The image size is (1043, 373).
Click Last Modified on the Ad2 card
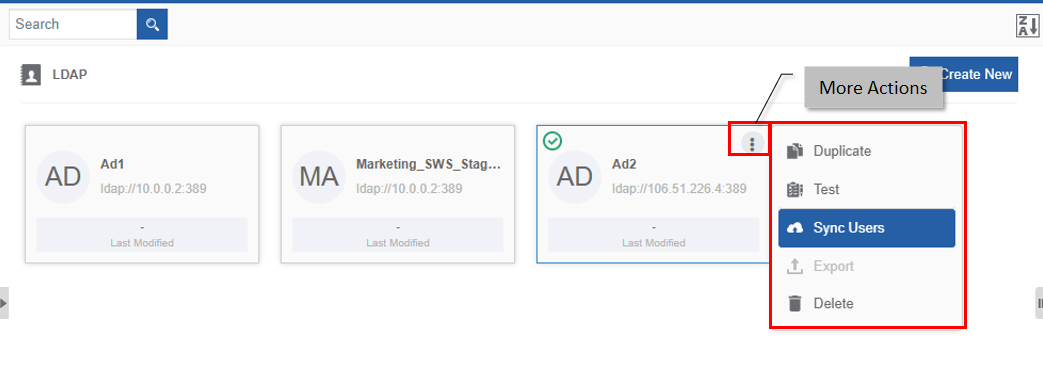coord(653,243)
